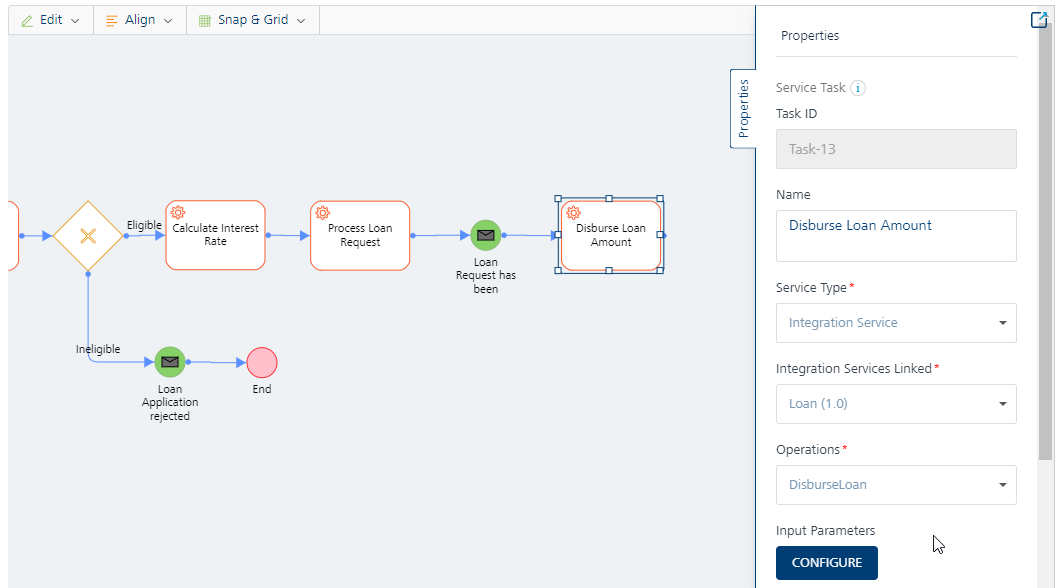Click the Align lines icon
The image size is (1061, 588).
(112, 21)
